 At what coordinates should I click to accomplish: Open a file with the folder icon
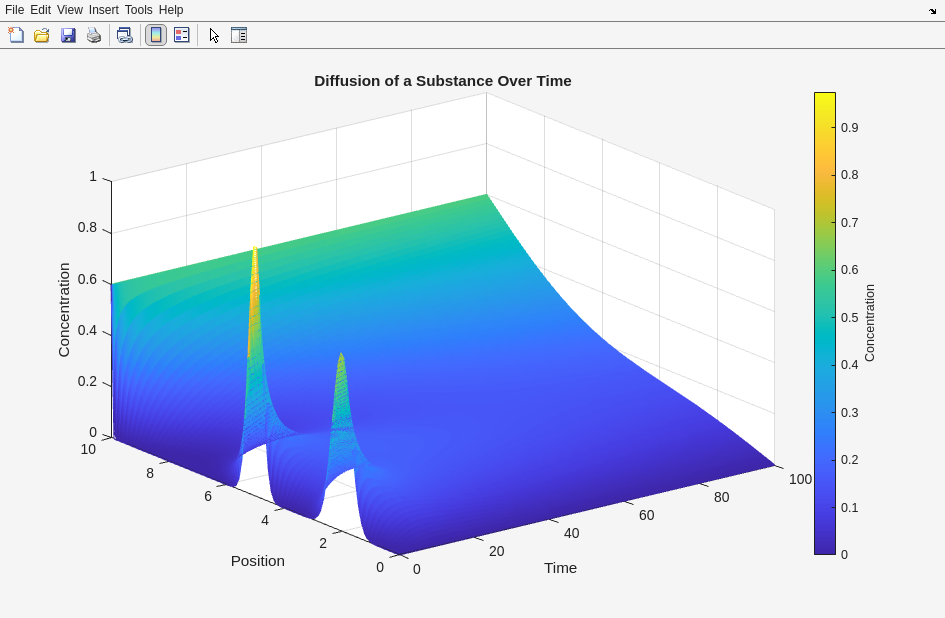point(42,35)
